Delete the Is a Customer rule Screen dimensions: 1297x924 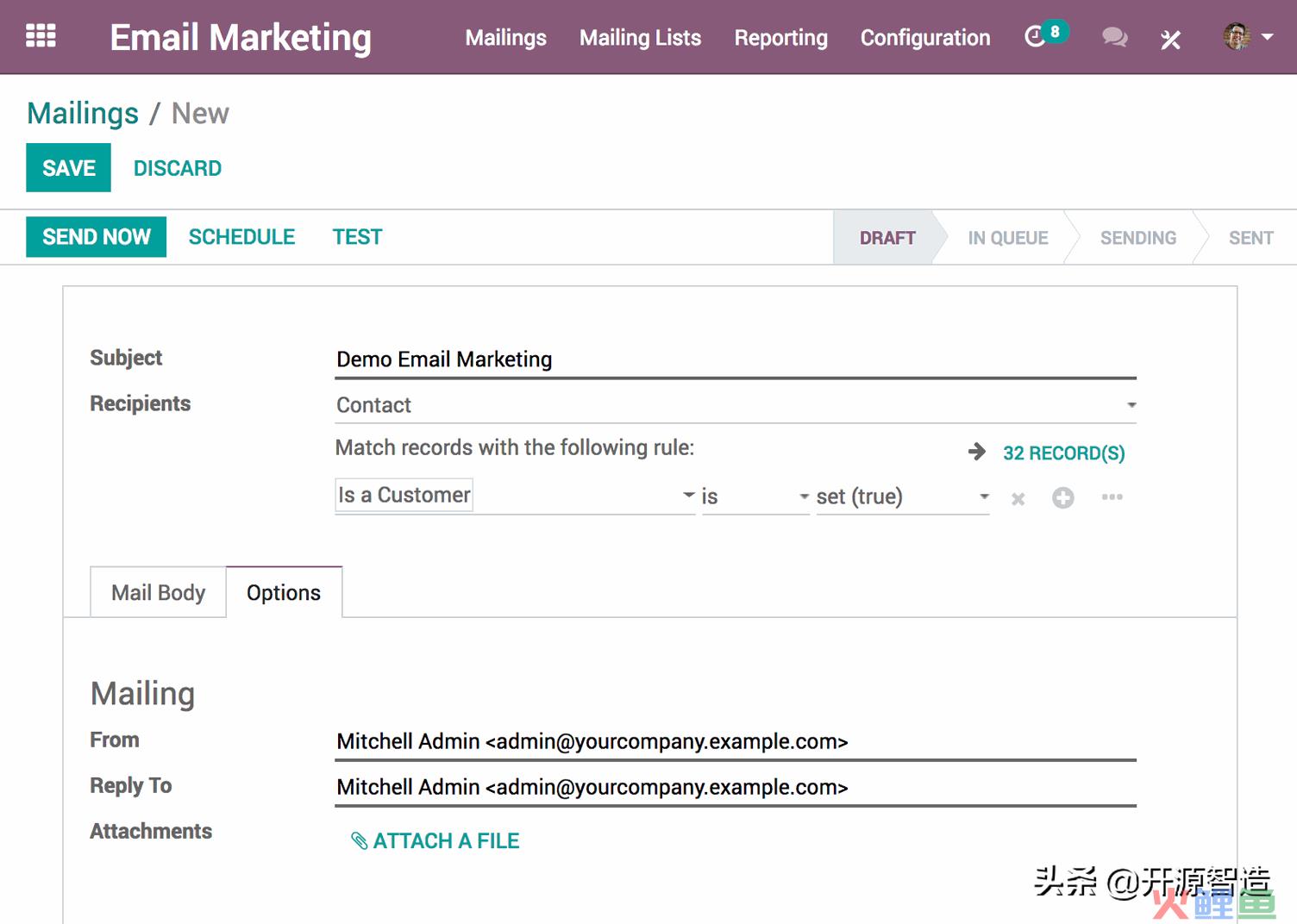tap(1018, 498)
